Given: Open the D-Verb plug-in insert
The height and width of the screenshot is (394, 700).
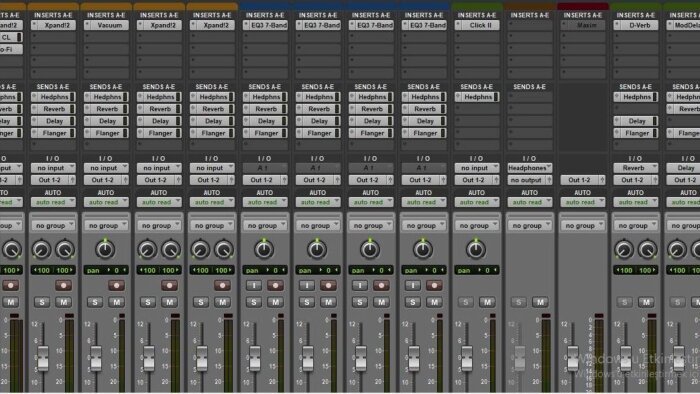Looking at the screenshot, I should tap(639, 25).
